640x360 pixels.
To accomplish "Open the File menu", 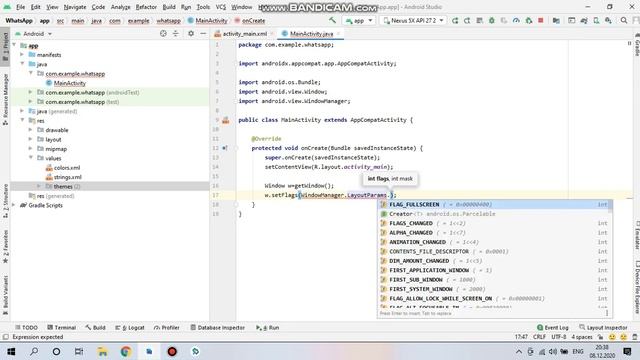I will (x=20, y=7).
